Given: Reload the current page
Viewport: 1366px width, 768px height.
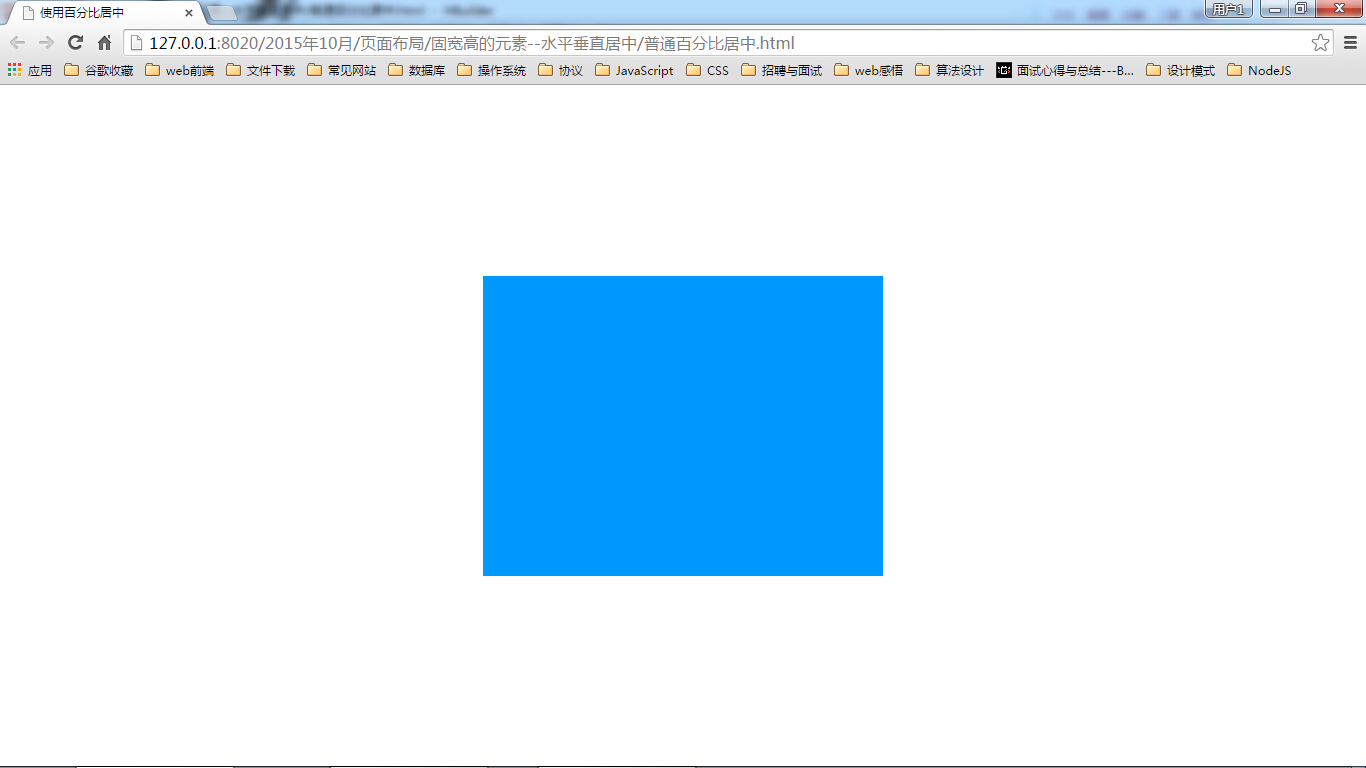Looking at the screenshot, I should point(75,43).
